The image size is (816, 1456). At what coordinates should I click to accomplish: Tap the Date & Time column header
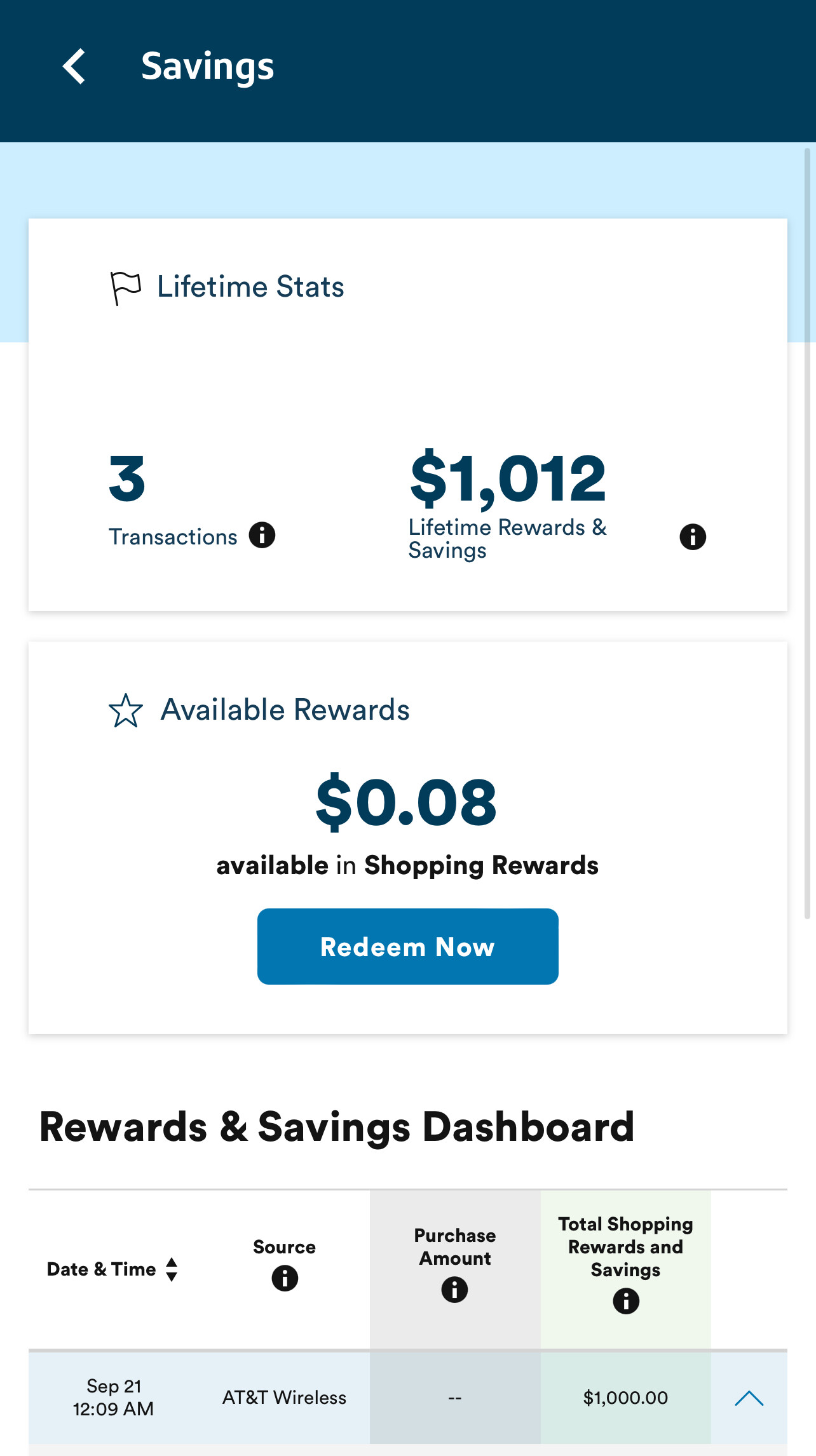click(102, 1269)
